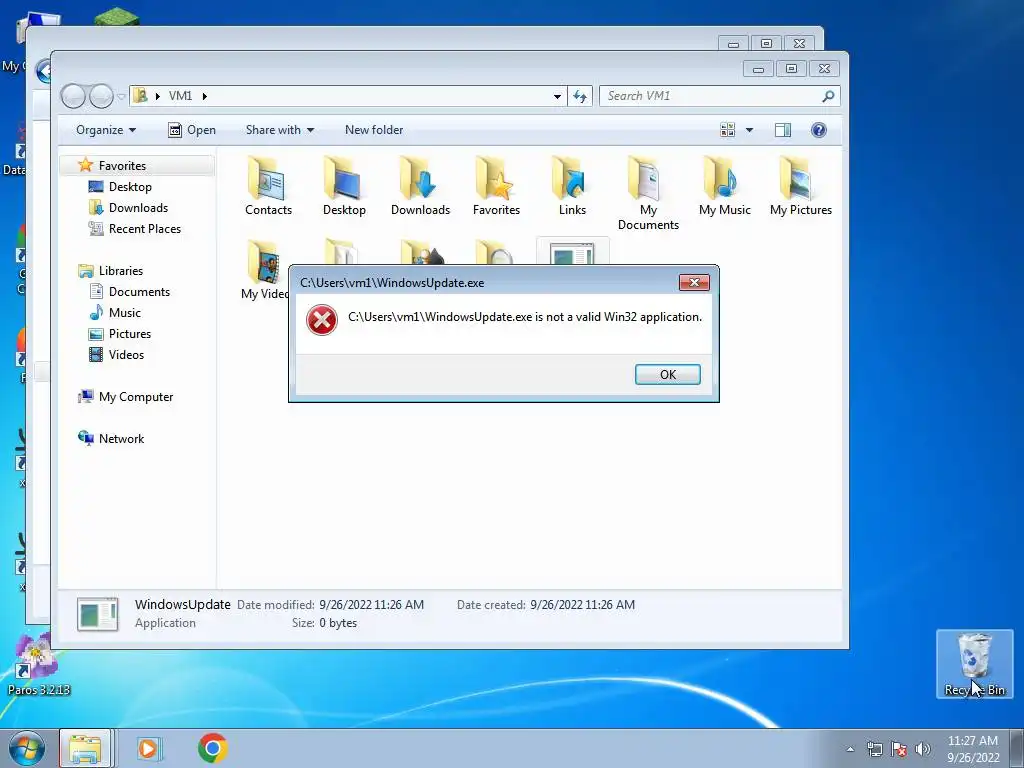Click the Change your view icon
Image resolution: width=1024 pixels, height=768 pixels.
click(728, 130)
